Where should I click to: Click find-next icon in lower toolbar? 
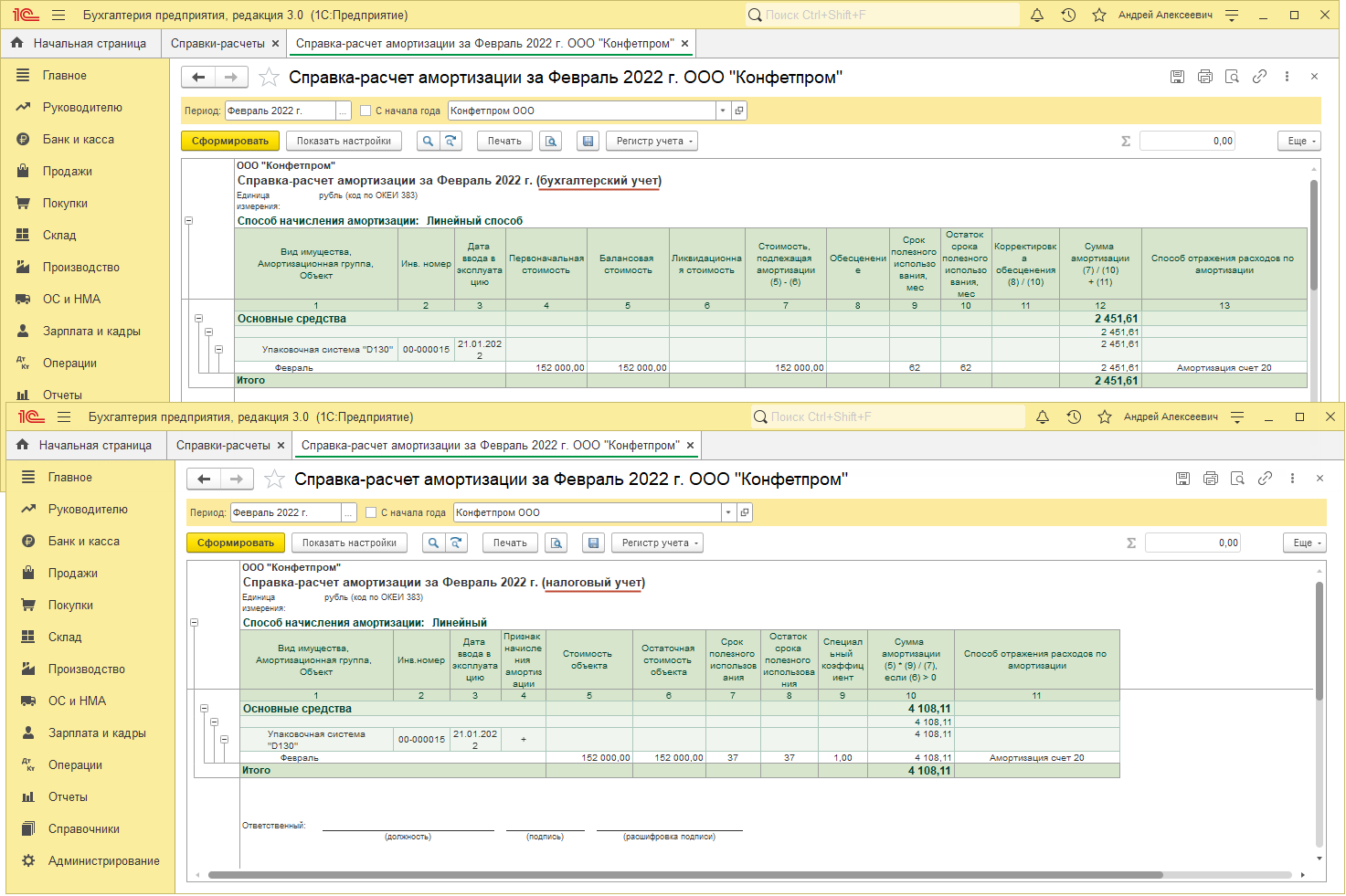(457, 543)
